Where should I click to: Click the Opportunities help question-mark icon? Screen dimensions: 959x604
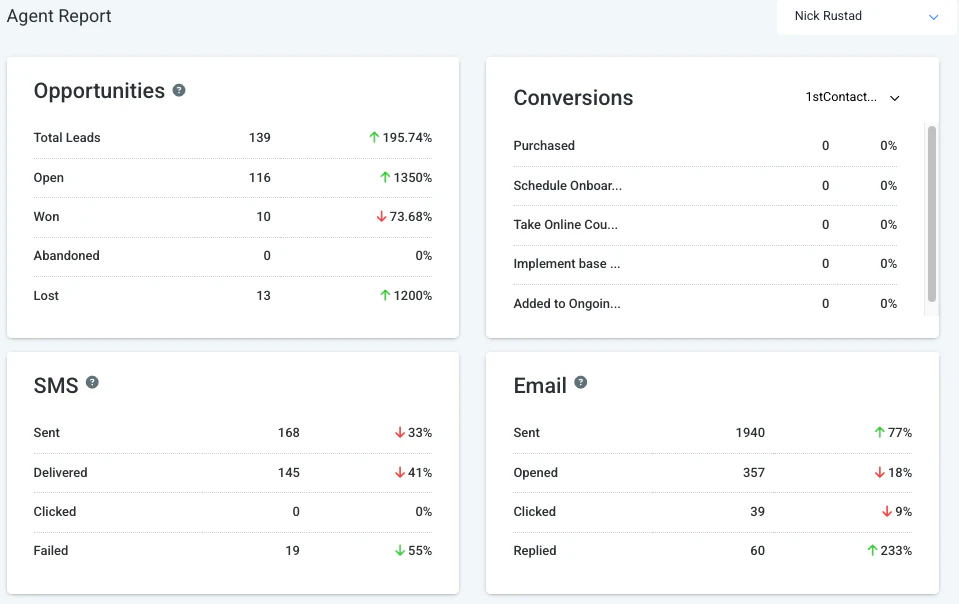179,90
